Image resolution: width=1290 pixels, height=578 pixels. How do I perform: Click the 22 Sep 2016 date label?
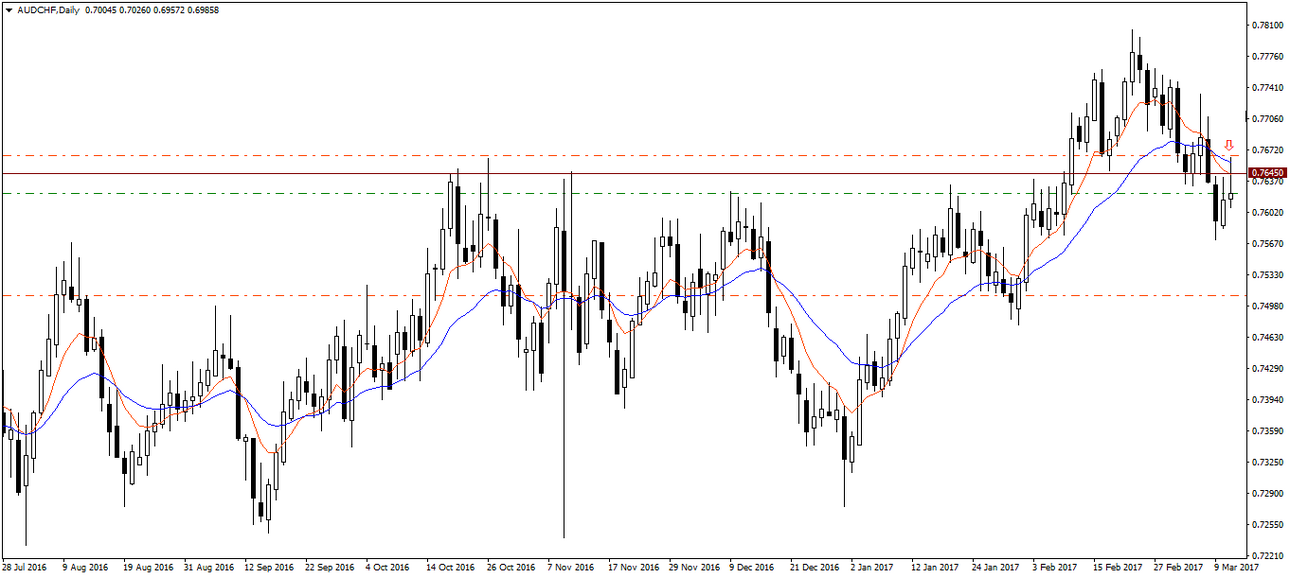pyautogui.click(x=329, y=567)
